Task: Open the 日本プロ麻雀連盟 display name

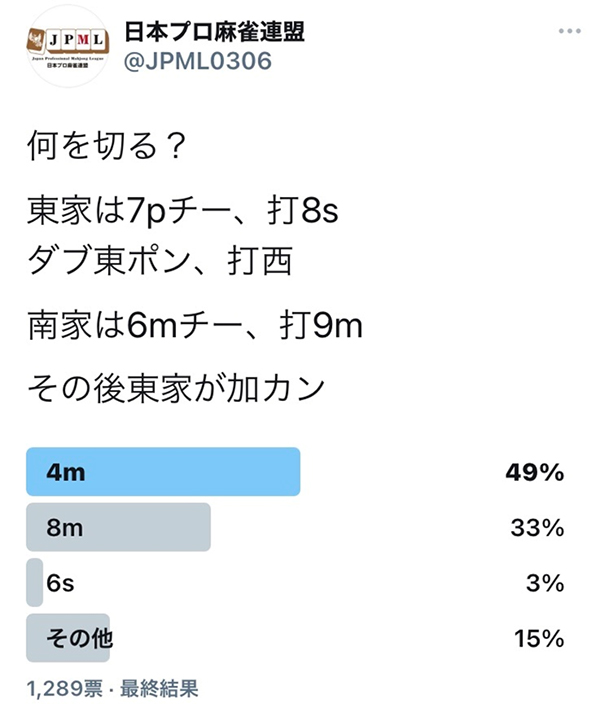Action: [x=215, y=32]
